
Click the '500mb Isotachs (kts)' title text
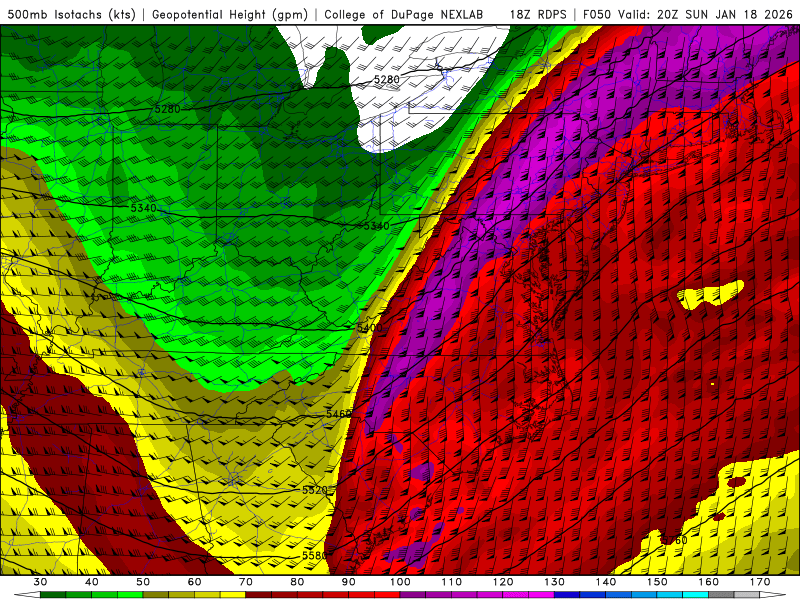71,15
